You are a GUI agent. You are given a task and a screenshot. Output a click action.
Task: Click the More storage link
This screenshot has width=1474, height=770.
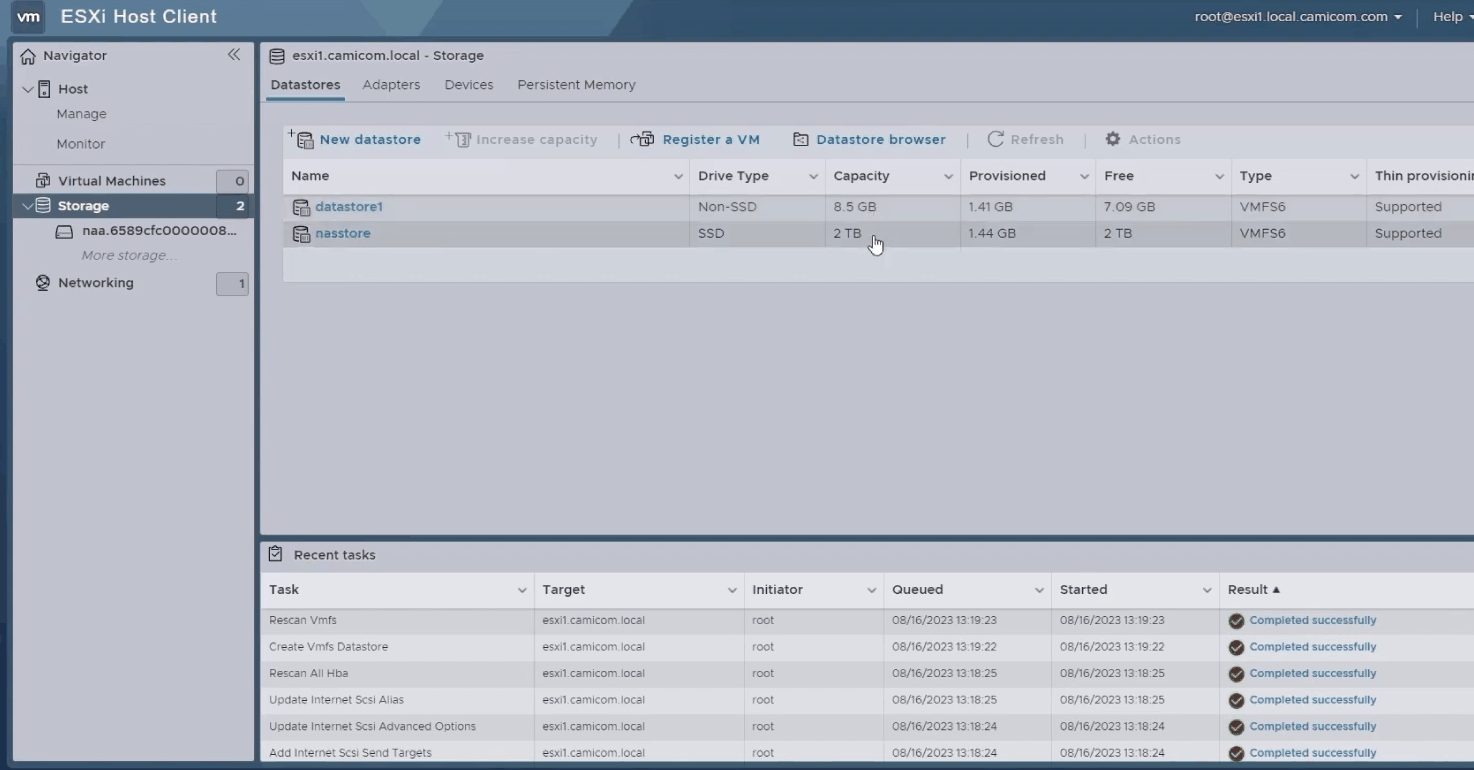tap(129, 256)
